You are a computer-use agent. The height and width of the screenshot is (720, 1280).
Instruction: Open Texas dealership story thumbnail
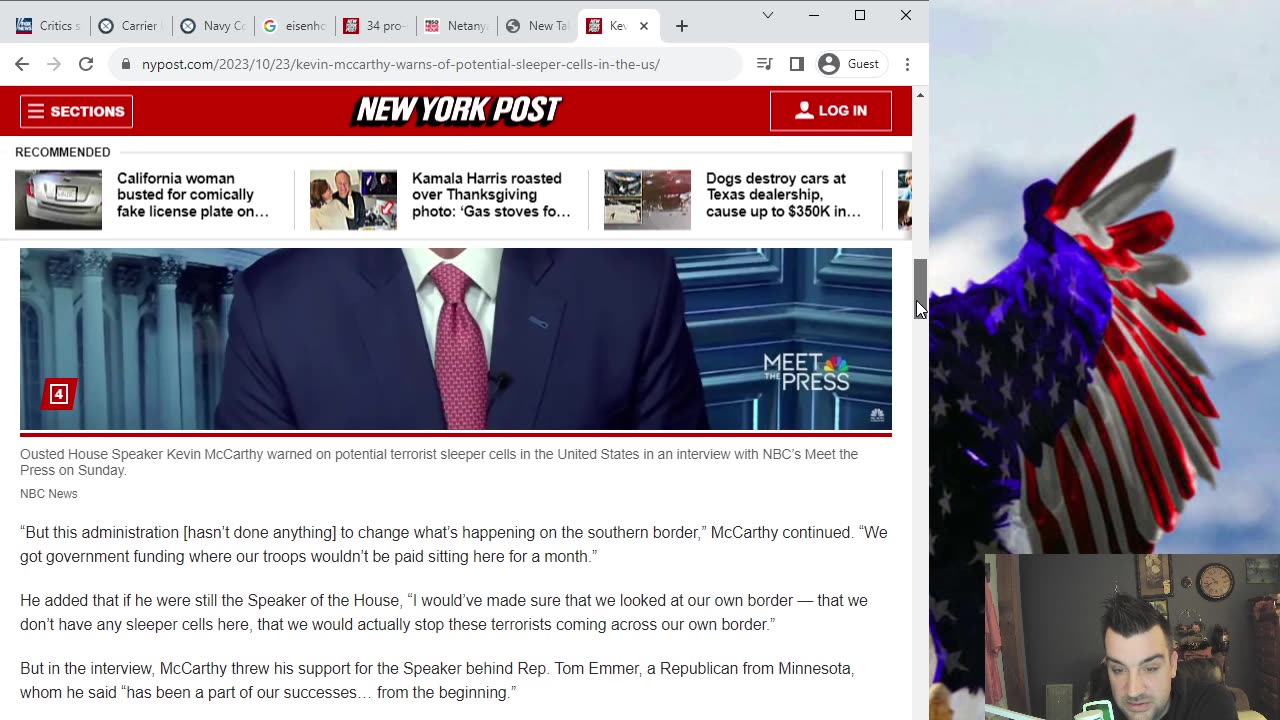647,200
